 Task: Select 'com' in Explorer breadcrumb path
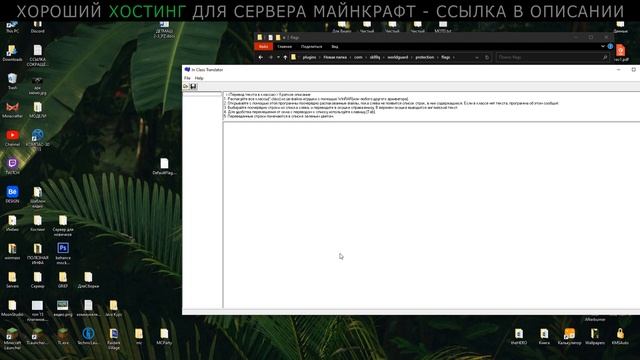click(358, 58)
